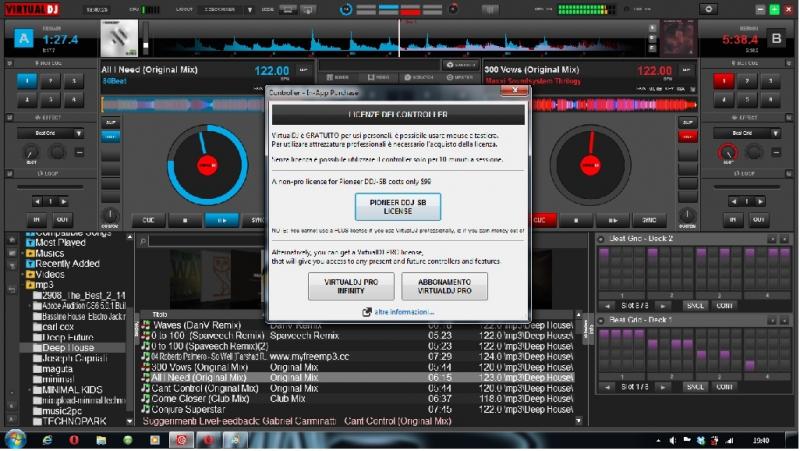Toggle left deck SLIP mode button
This screenshot has width=800, height=451.
coord(111,122)
